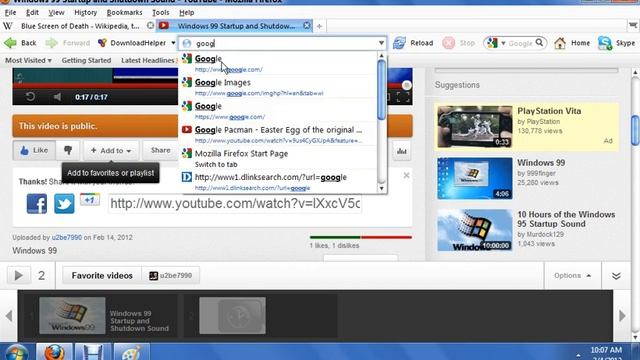Close the Windows 99 Startup YouTube tab
Image resolution: width=640 pixels, height=360 pixels.
tap(307, 26)
